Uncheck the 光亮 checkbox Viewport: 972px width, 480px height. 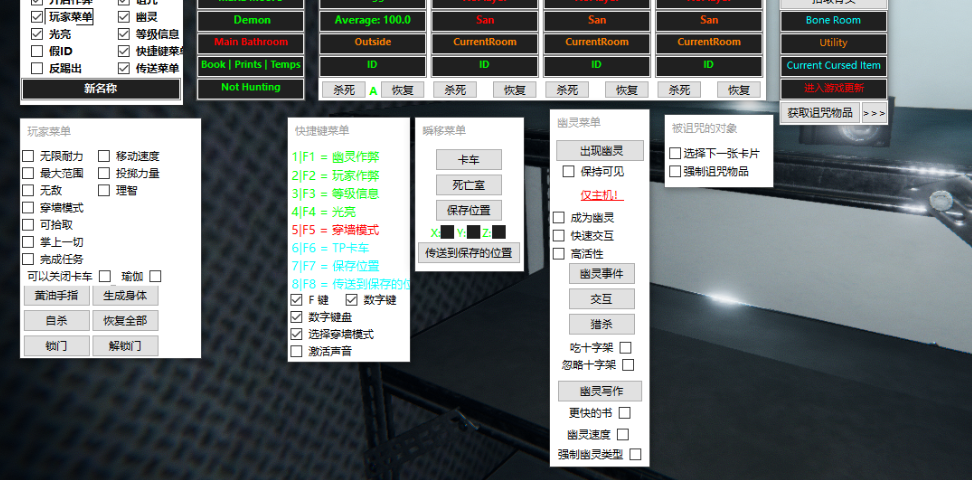[37, 34]
